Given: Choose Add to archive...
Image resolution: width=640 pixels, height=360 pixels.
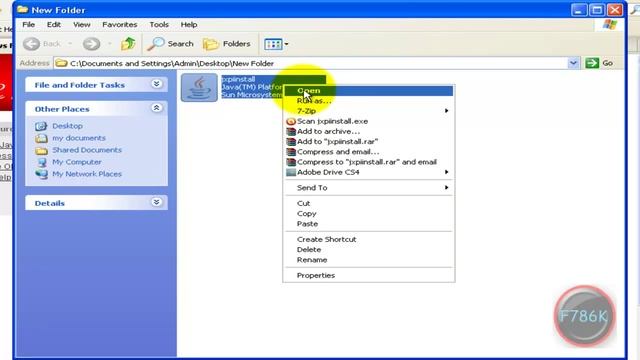Looking at the screenshot, I should click(369, 131).
